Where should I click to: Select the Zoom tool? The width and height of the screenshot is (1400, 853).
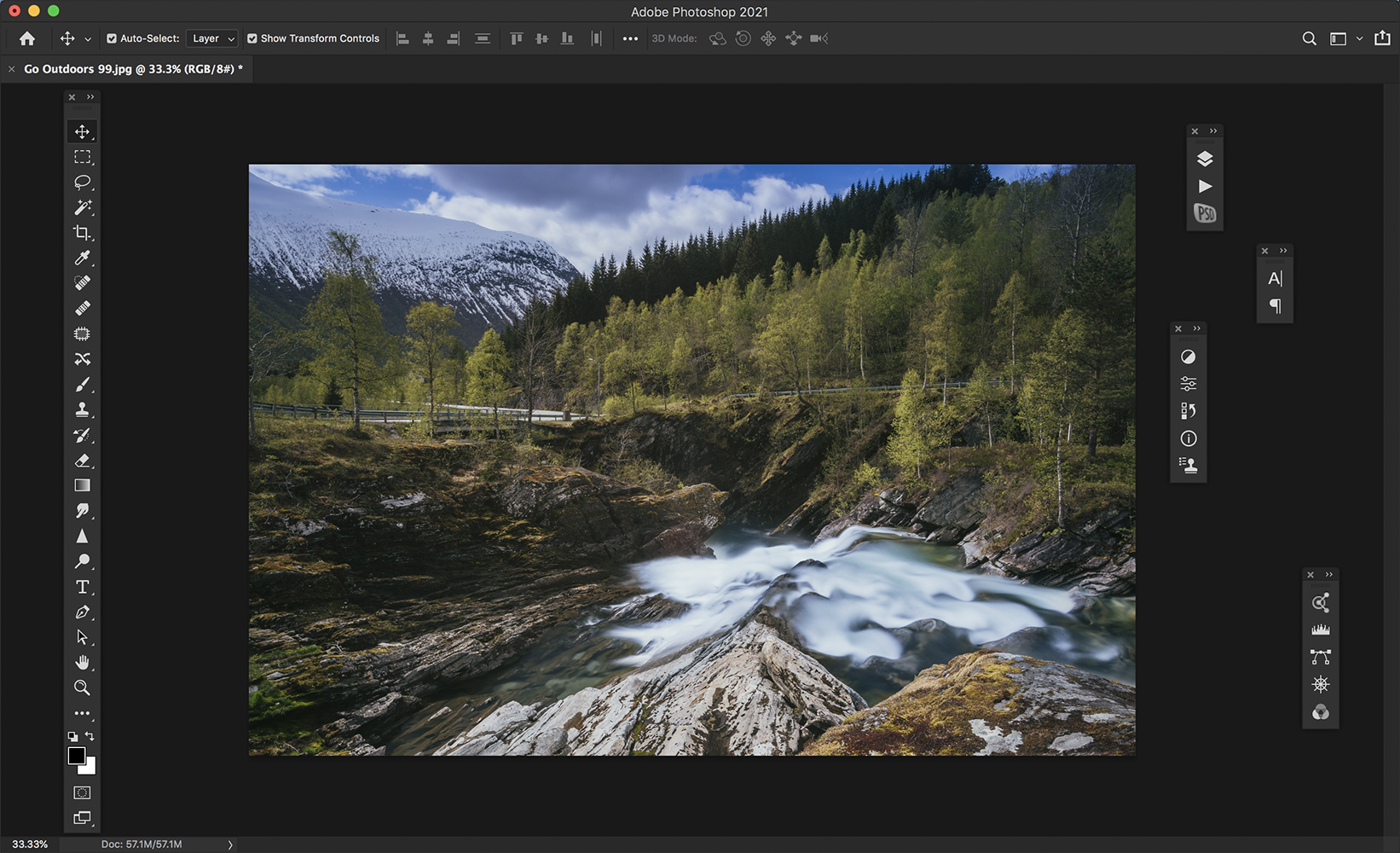pos(82,688)
